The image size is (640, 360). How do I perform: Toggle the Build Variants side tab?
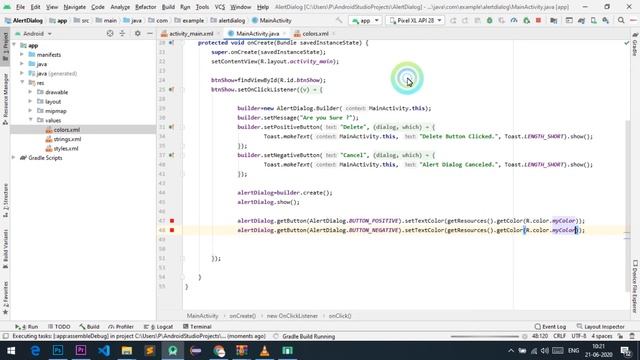[5, 249]
